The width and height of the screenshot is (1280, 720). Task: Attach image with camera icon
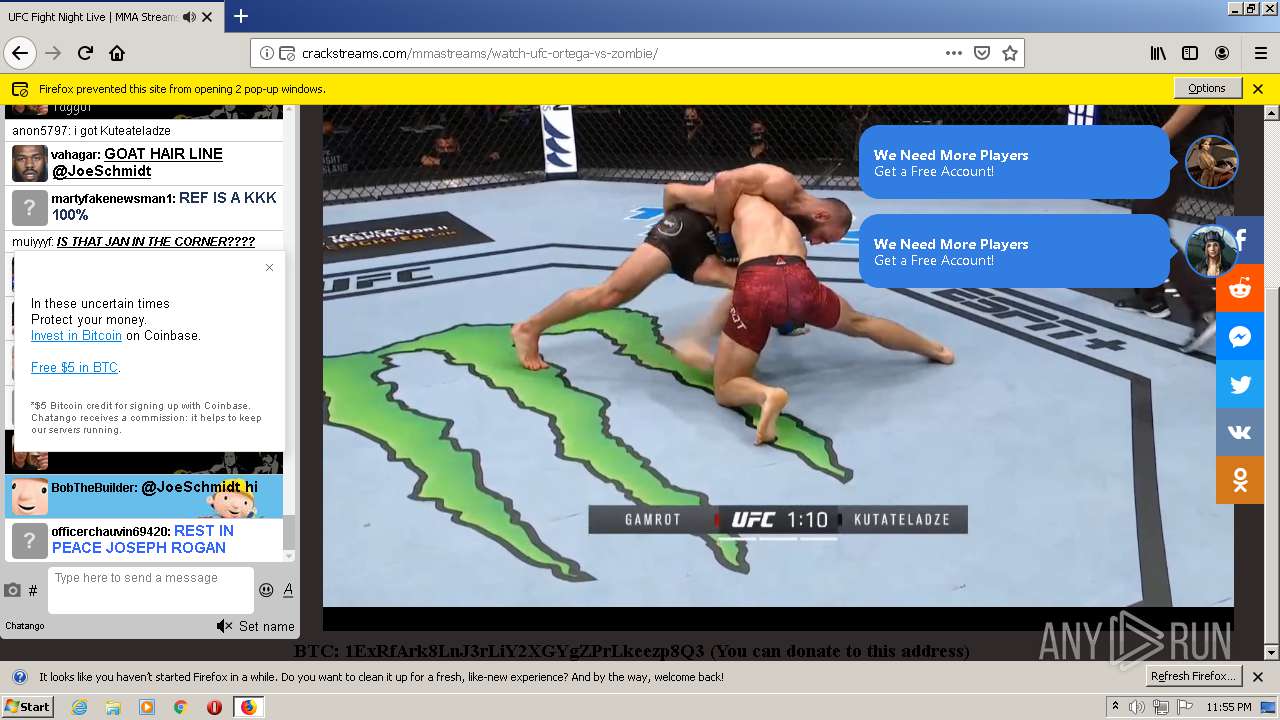tap(12, 591)
